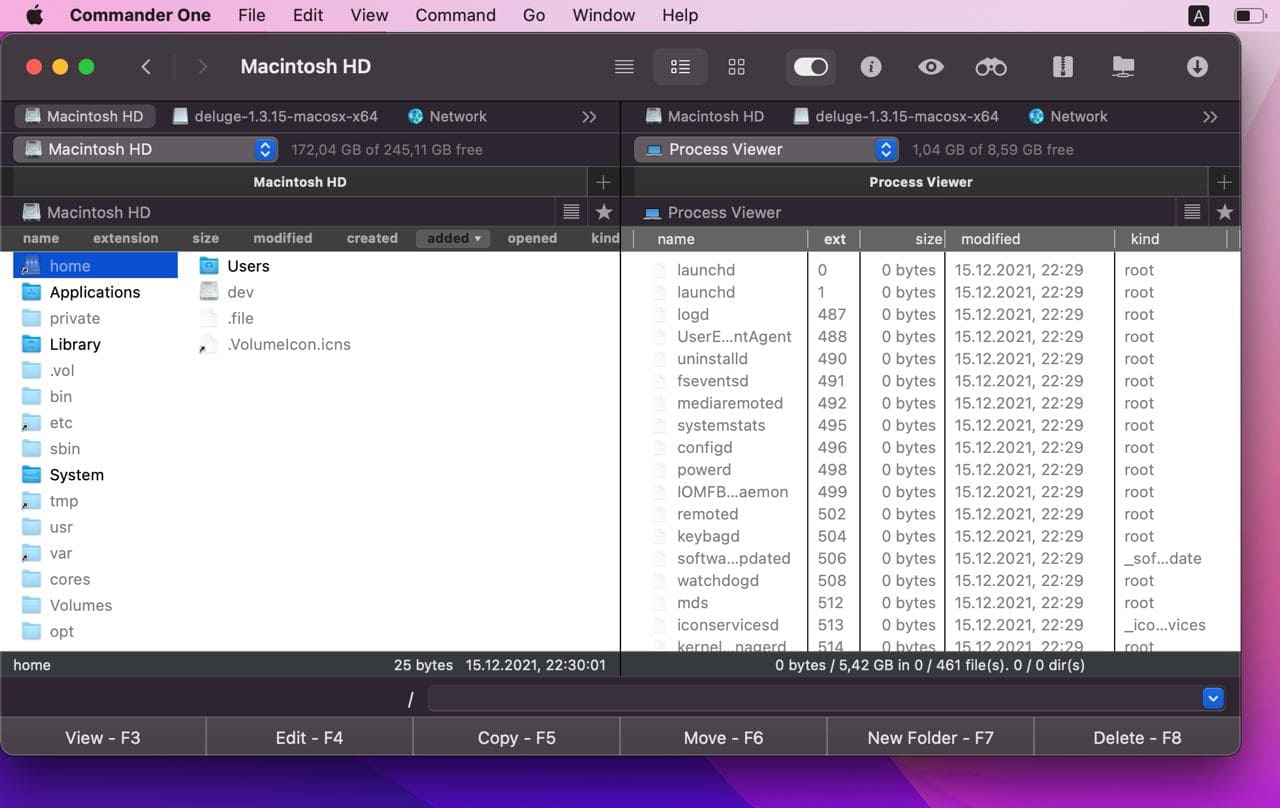Click the View - F3 button
The image size is (1280, 808).
(103, 738)
